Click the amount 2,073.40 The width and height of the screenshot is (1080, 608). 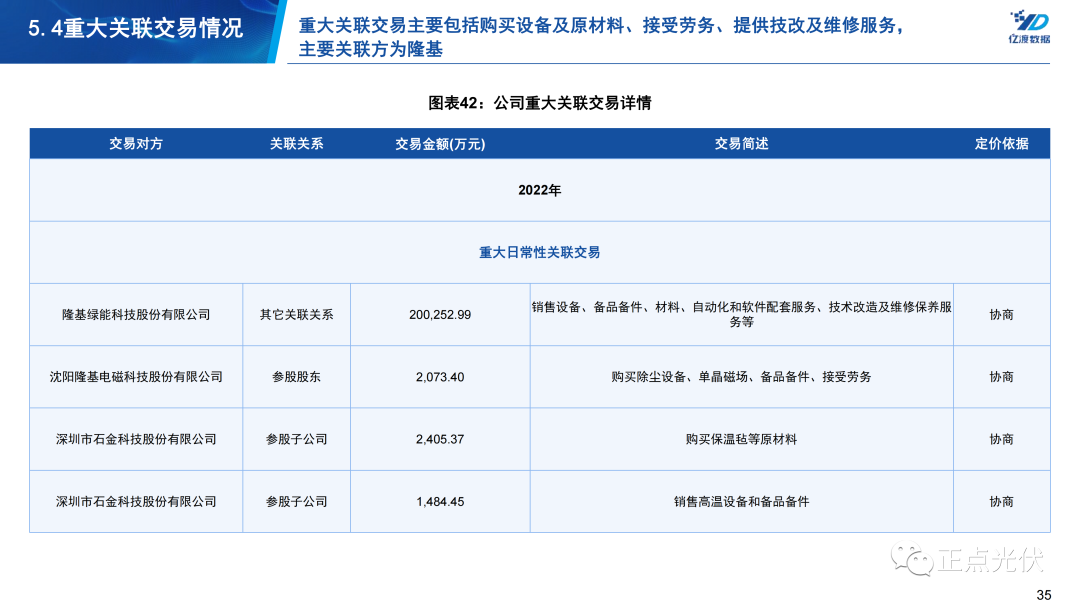[440, 377]
